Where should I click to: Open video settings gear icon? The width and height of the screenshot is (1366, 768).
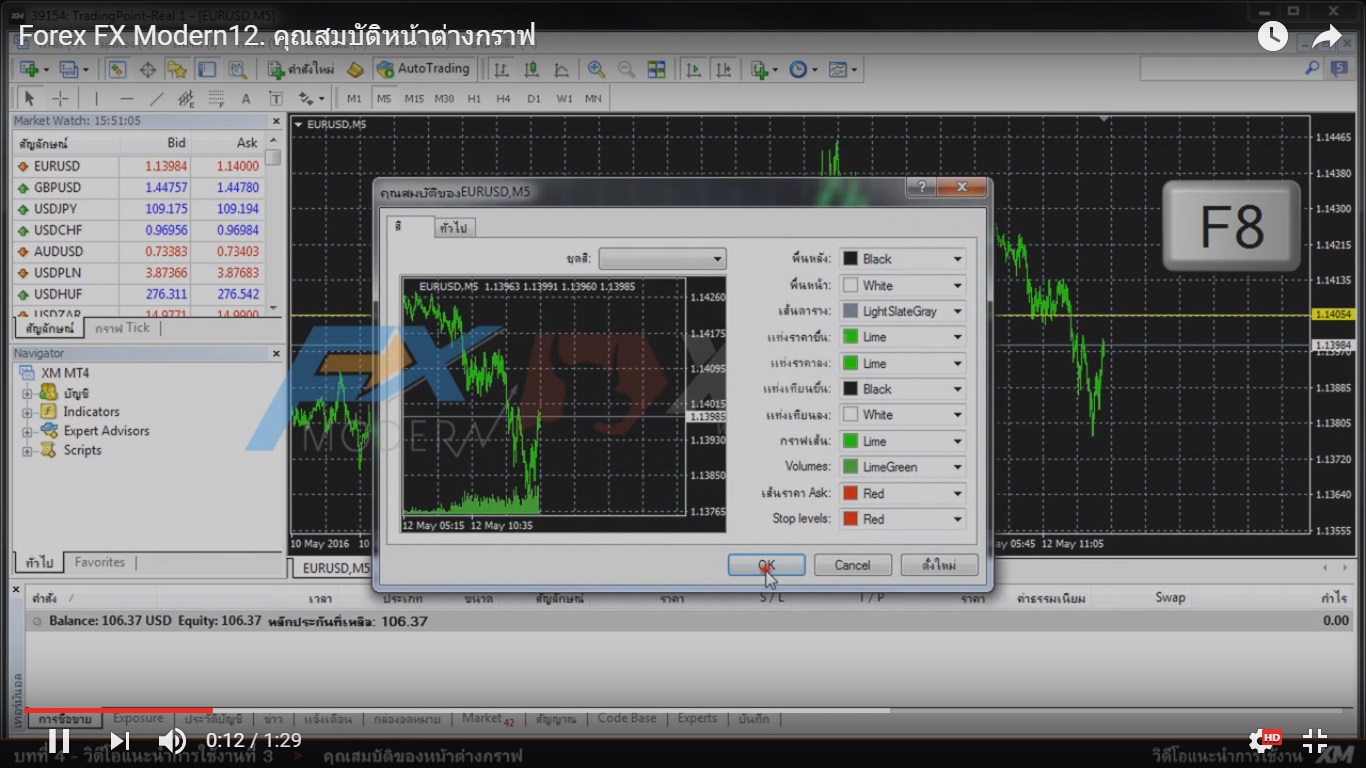pos(1262,741)
